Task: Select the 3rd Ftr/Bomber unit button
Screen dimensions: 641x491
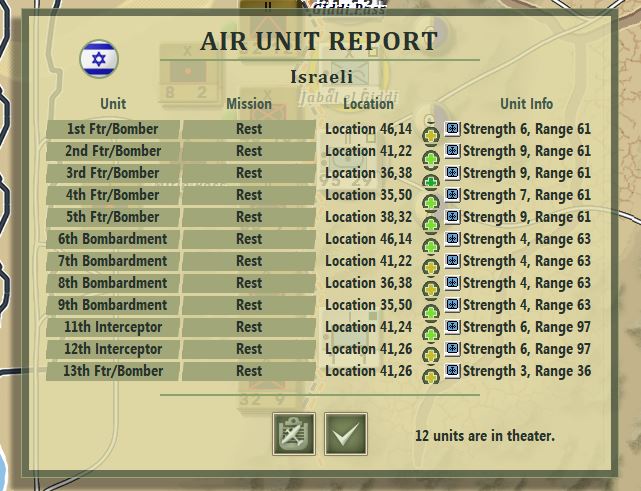Action: pyautogui.click(x=113, y=173)
